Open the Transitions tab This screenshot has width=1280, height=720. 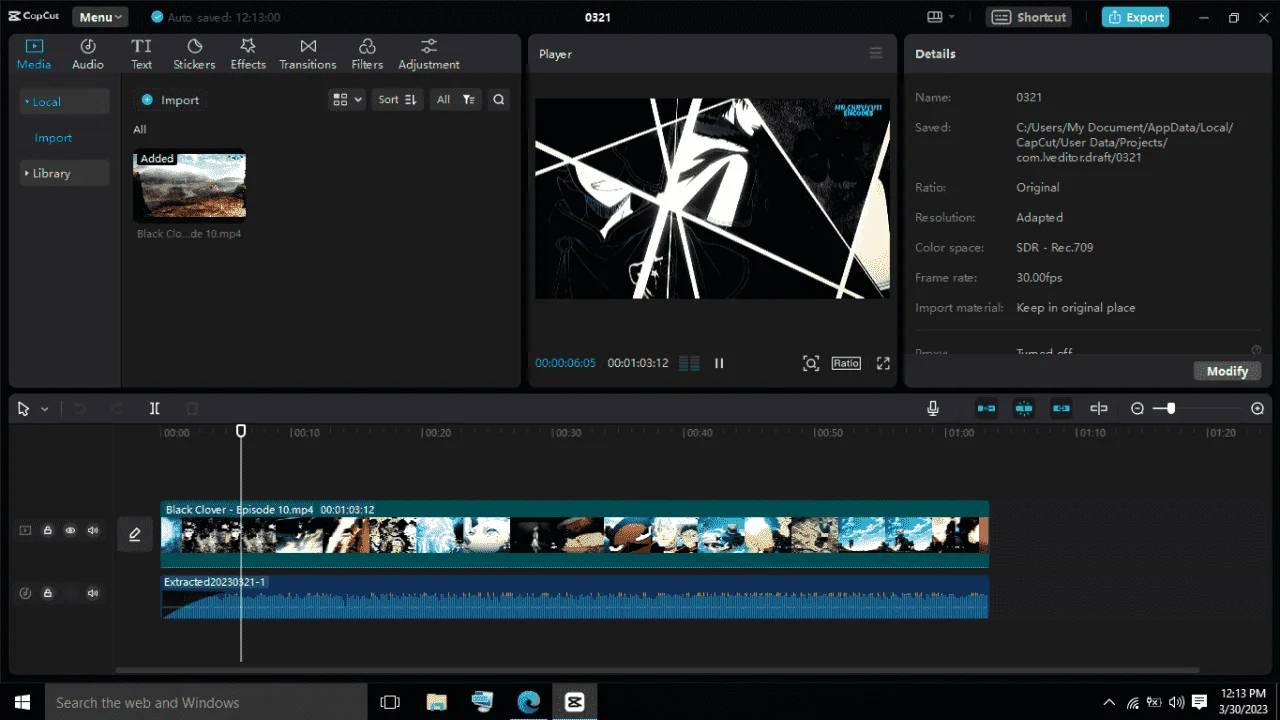[308, 54]
